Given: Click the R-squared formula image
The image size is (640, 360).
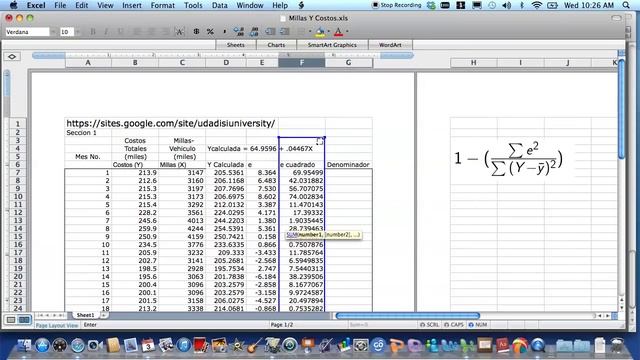Looking at the screenshot, I should (508, 160).
